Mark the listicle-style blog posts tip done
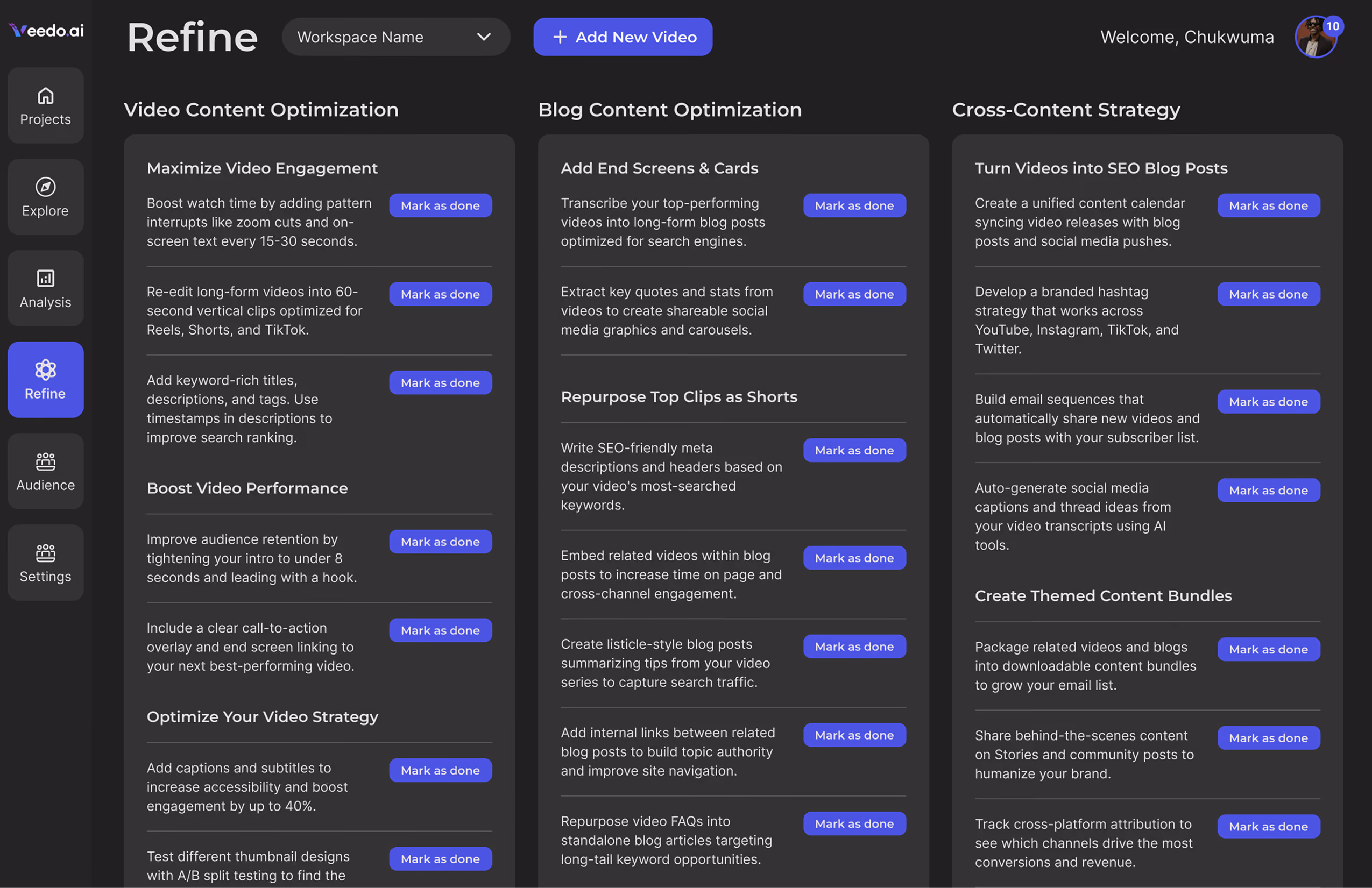This screenshot has width=1372, height=888. tap(854, 647)
